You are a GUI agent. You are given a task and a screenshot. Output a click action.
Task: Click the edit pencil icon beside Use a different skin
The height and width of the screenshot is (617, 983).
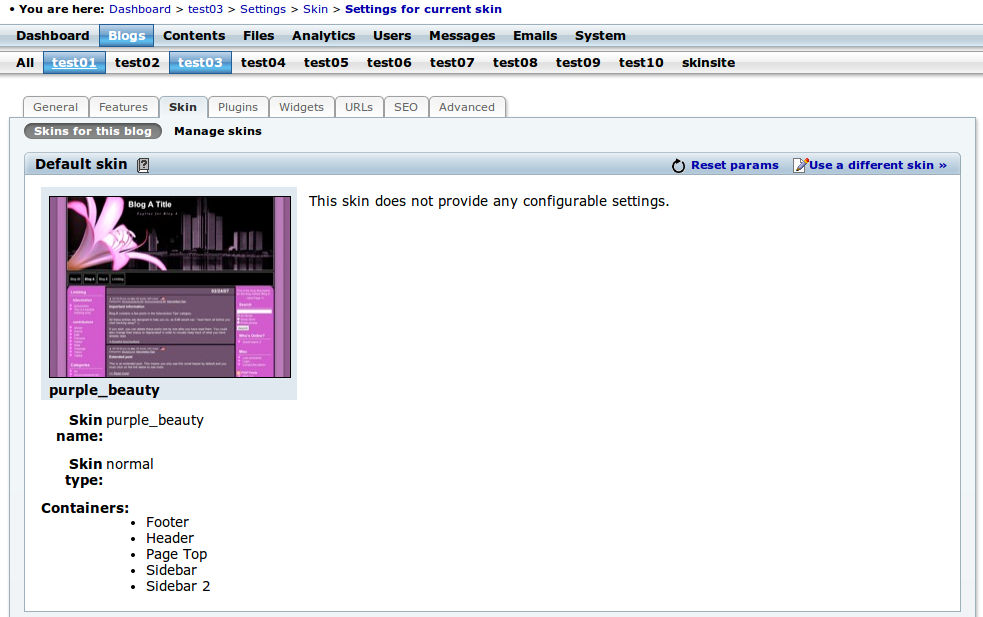pyautogui.click(x=801, y=165)
